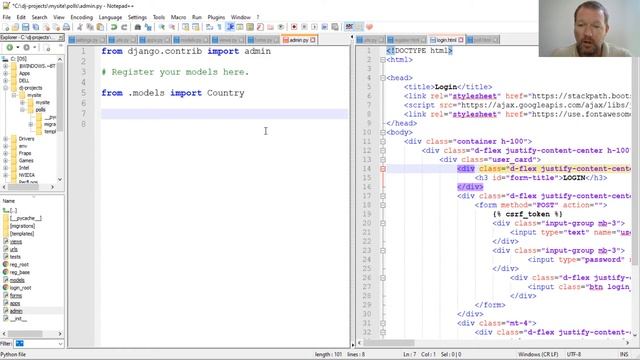Viewport: 640px width, 360px height.
Task: Click the empty line 7 in admin.py
Action: pos(224,113)
